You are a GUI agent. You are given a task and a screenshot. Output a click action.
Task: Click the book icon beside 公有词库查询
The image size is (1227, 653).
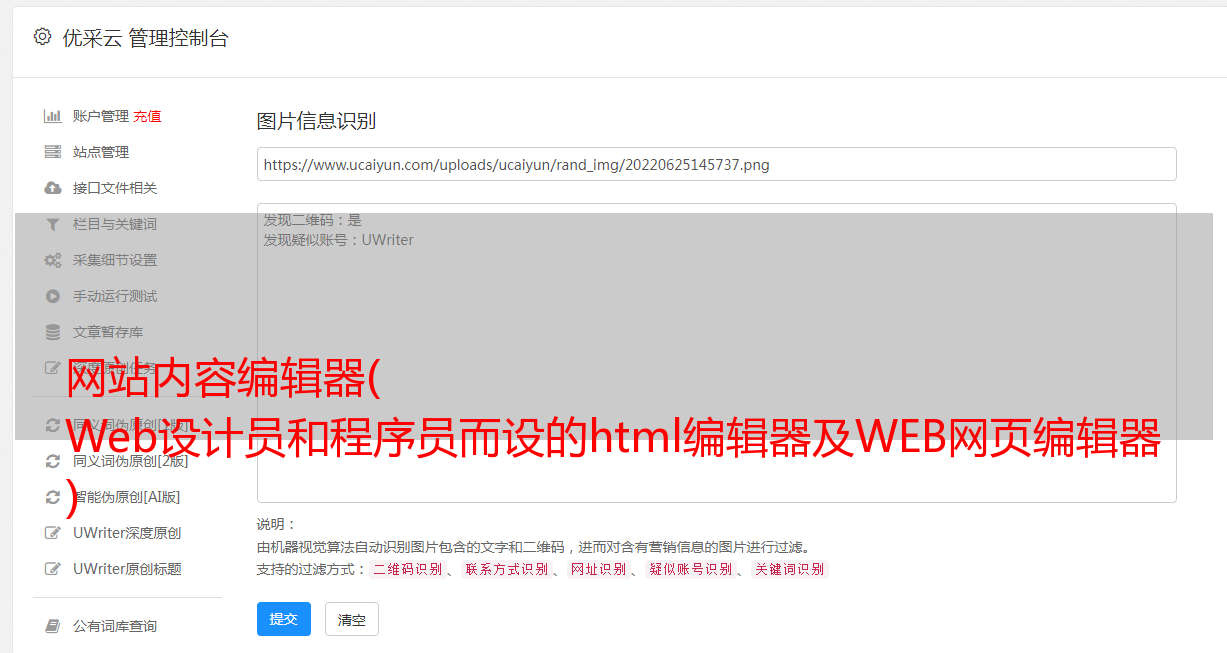click(53, 626)
